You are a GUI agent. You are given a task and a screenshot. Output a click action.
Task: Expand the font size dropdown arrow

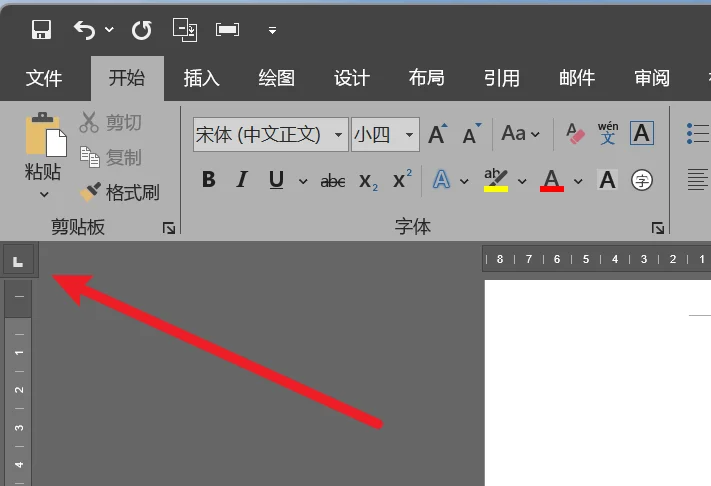[x=409, y=135]
